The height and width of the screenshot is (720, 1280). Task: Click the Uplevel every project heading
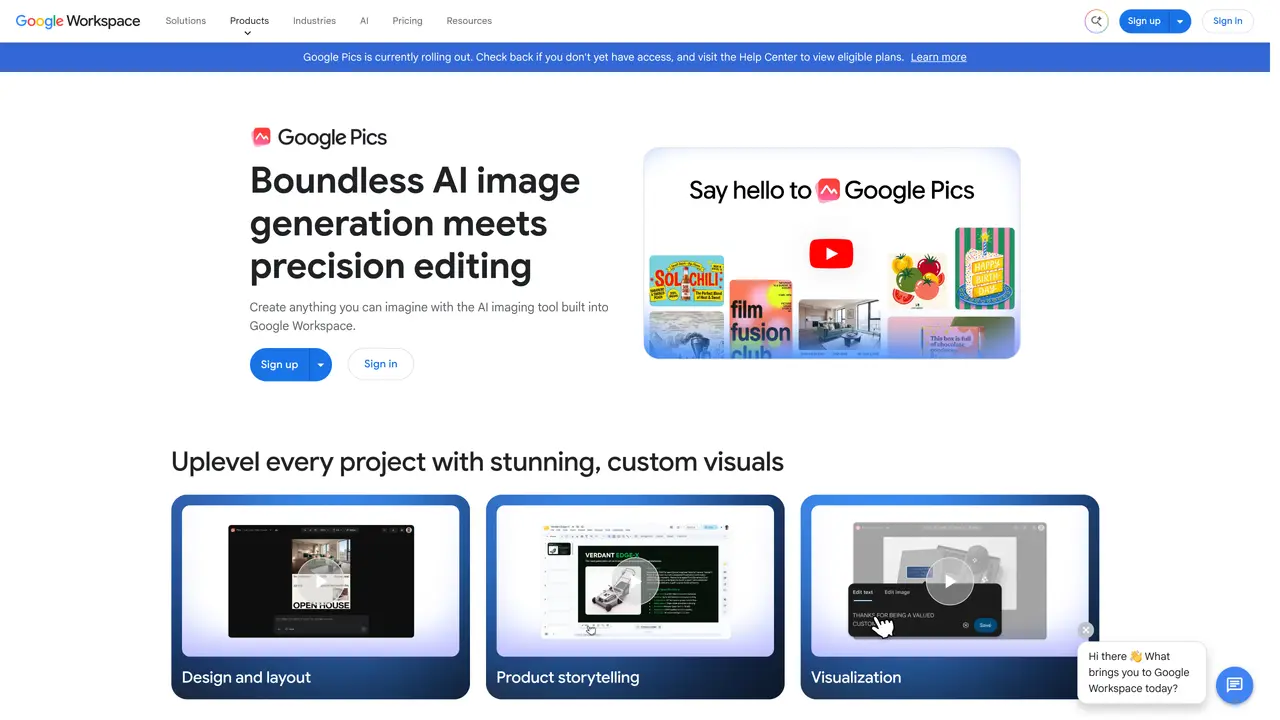pyautogui.click(x=477, y=462)
